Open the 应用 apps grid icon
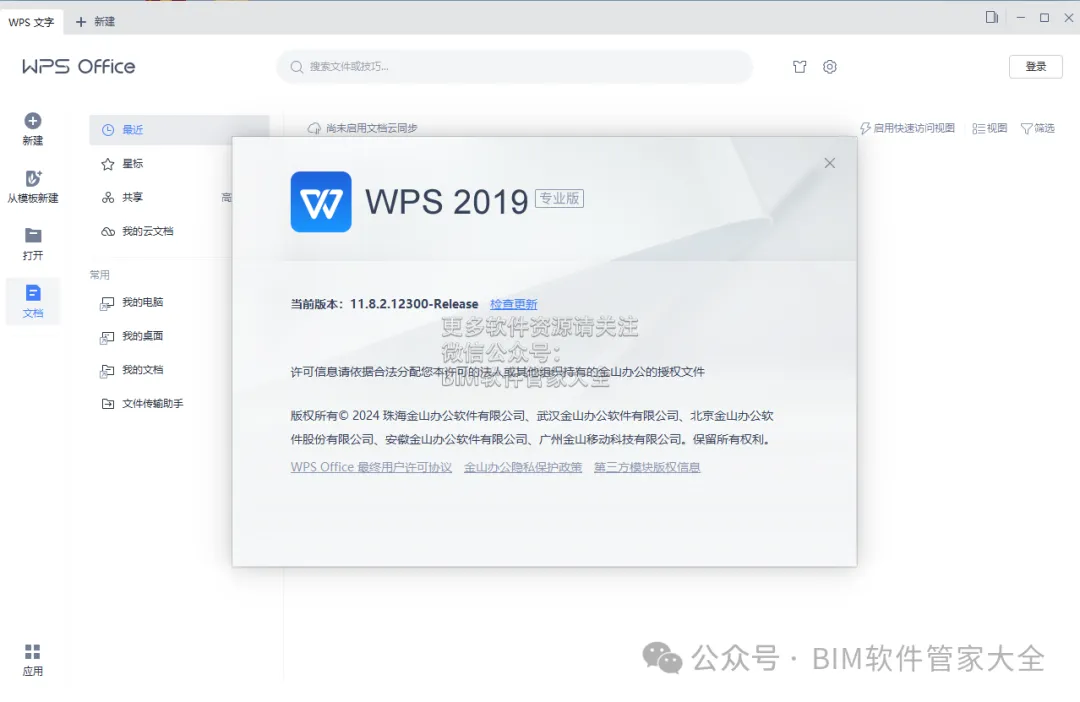The image size is (1080, 702). tap(32, 652)
